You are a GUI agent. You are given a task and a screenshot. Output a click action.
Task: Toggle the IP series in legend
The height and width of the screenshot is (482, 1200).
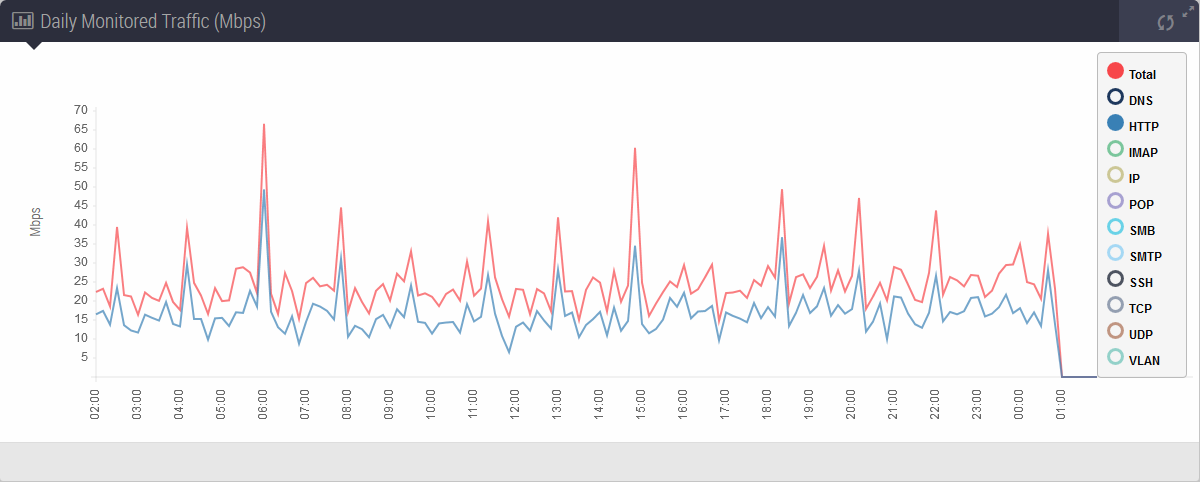pos(1124,177)
